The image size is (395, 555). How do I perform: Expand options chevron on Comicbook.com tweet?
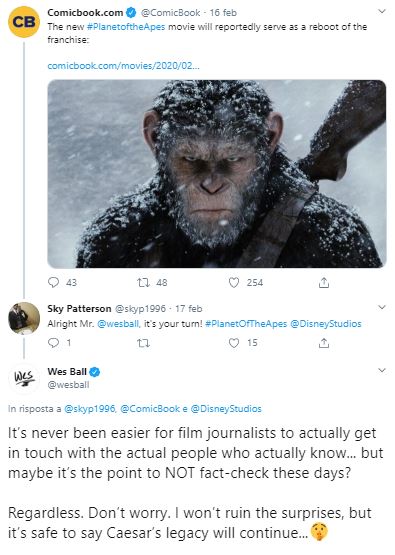pos(382,11)
